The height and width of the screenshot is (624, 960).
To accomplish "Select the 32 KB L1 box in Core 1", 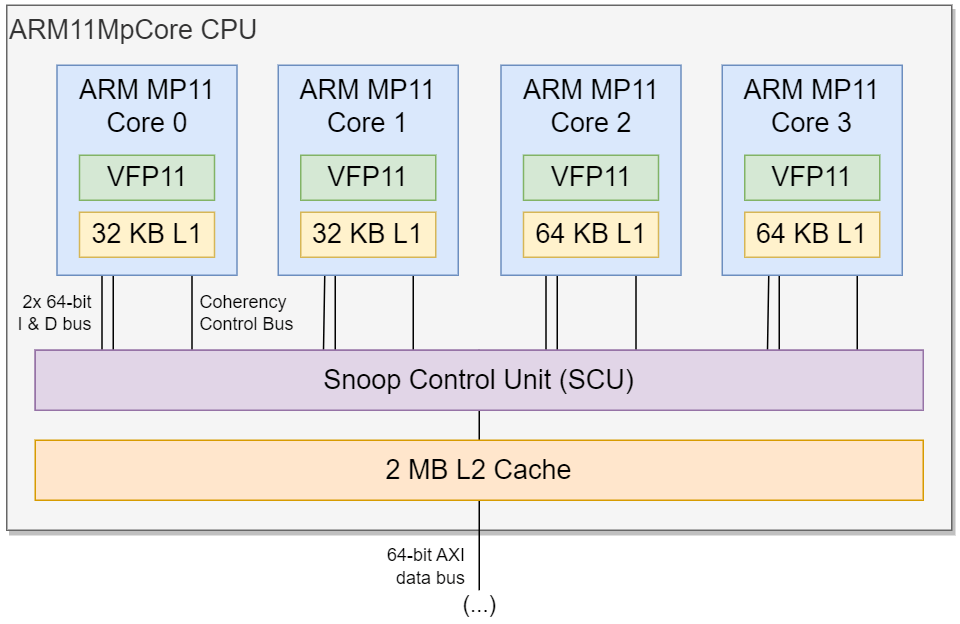I will coord(368,235).
